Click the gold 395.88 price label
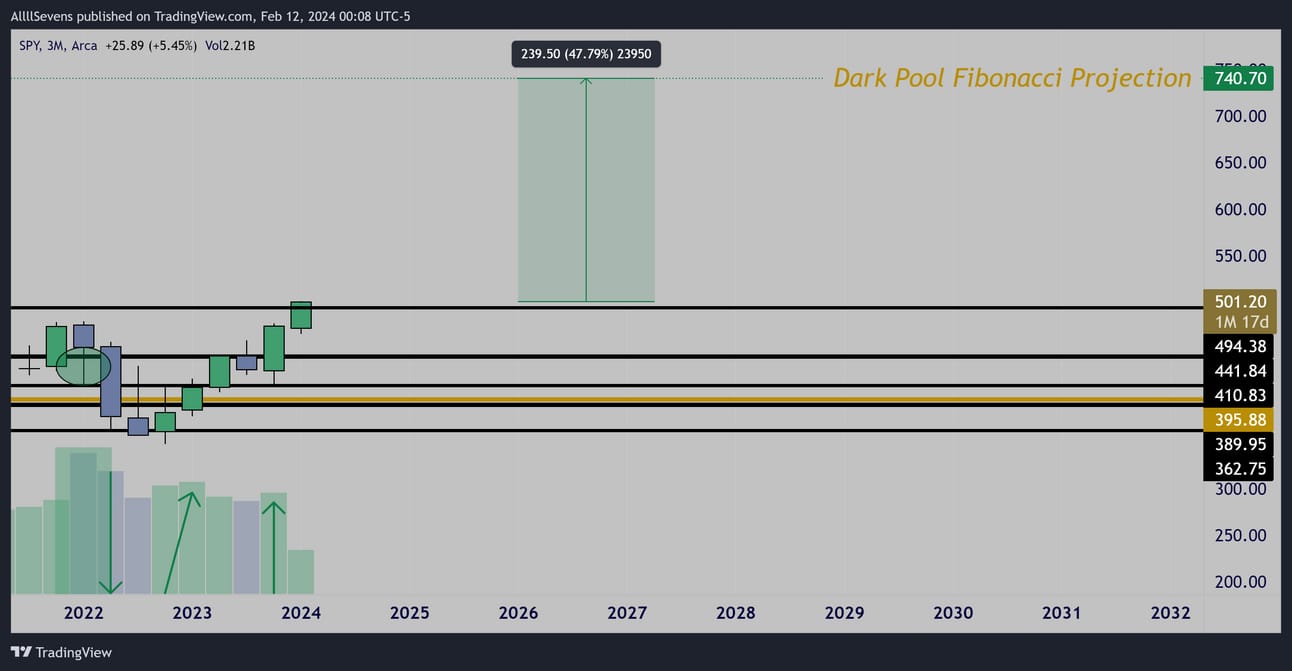The image size is (1292, 671). [1240, 420]
